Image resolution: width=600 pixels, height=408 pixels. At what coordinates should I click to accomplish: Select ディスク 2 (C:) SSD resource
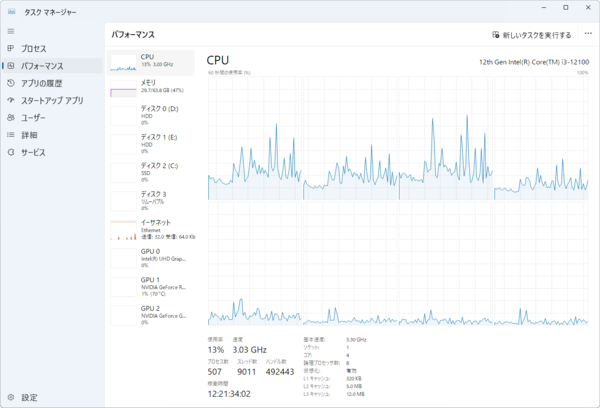tap(151, 172)
